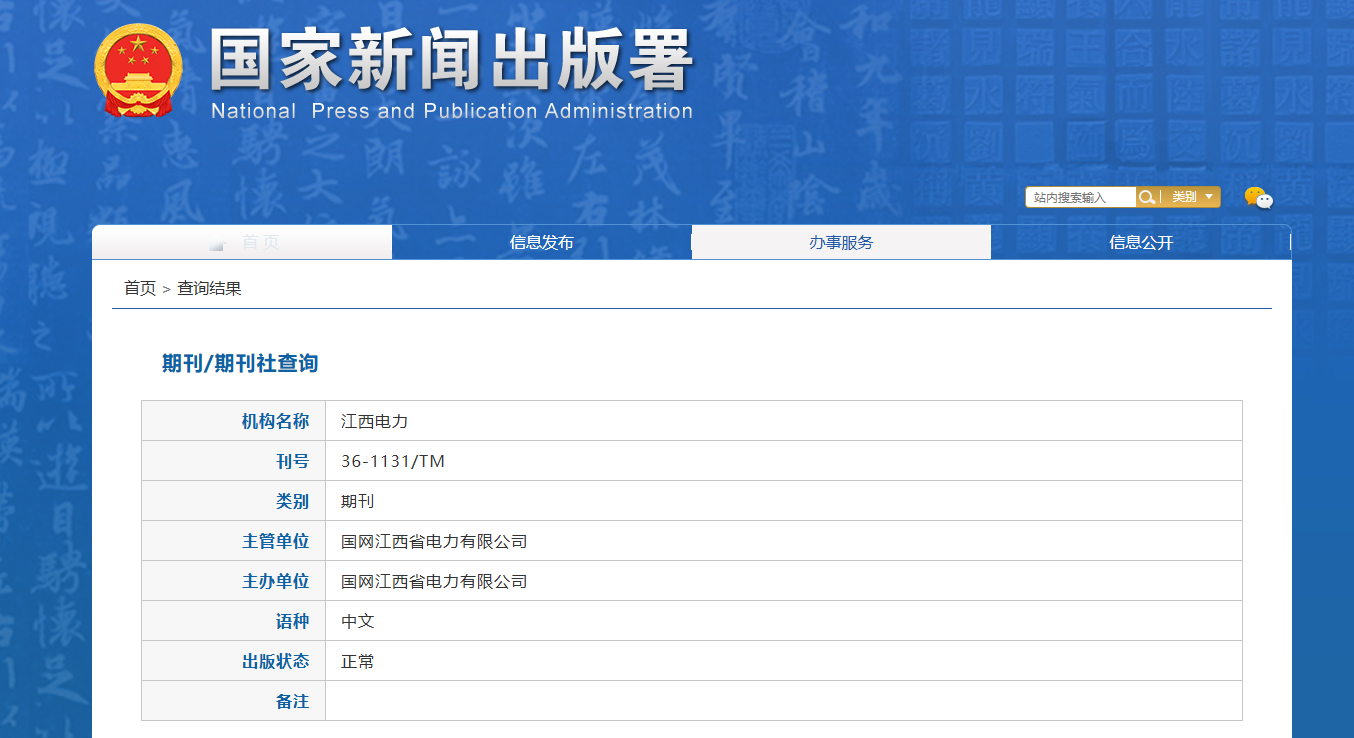
Task: Click the 期刊/期刊社查询 heading
Action: [x=240, y=363]
